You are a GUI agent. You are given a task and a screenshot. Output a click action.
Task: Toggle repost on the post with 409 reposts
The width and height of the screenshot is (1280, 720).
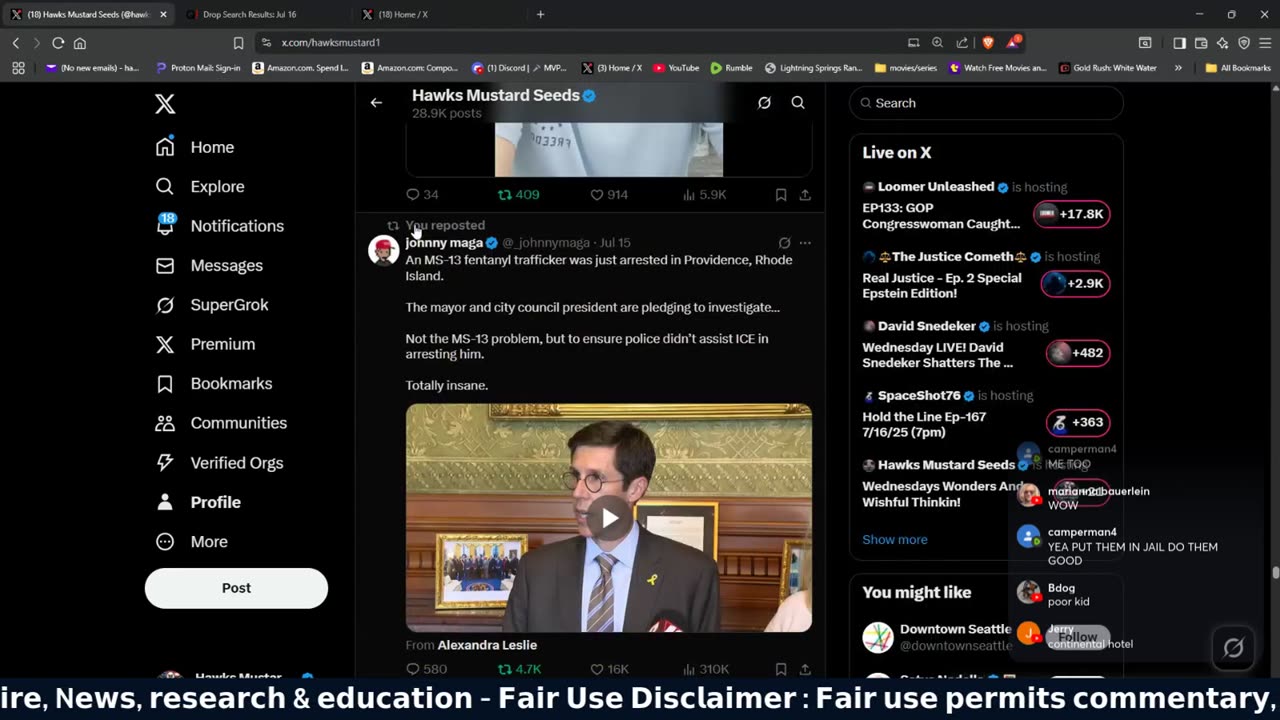coord(518,194)
